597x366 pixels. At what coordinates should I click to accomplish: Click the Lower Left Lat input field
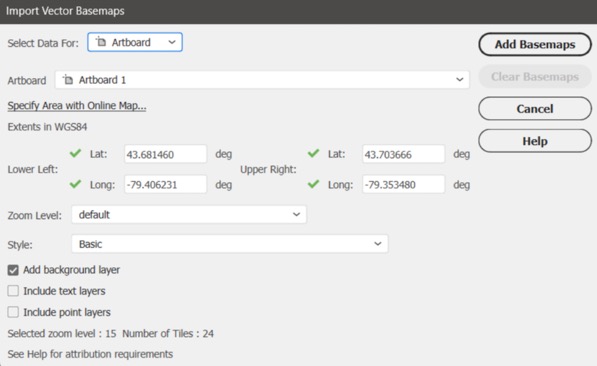click(166, 154)
